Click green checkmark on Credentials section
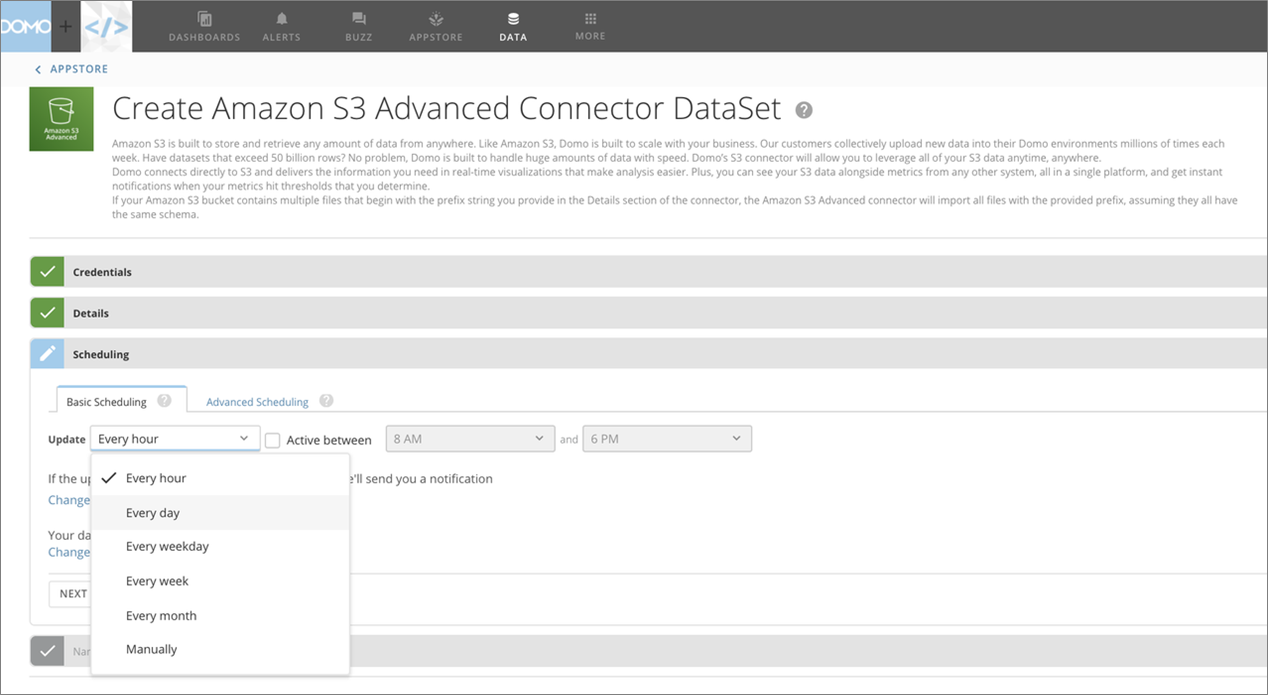 coord(47,272)
